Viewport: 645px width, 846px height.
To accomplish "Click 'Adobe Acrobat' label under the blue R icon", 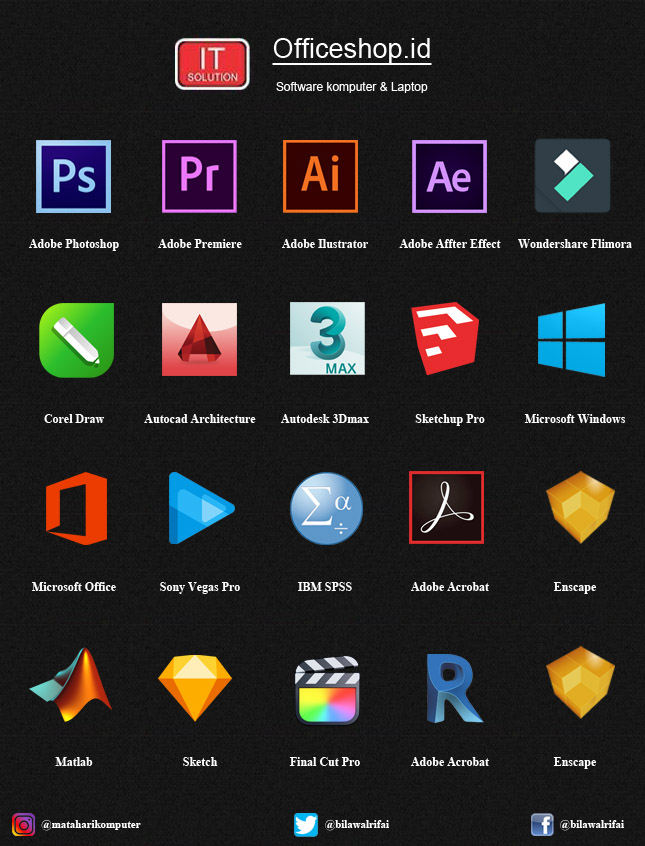I will click(450, 762).
